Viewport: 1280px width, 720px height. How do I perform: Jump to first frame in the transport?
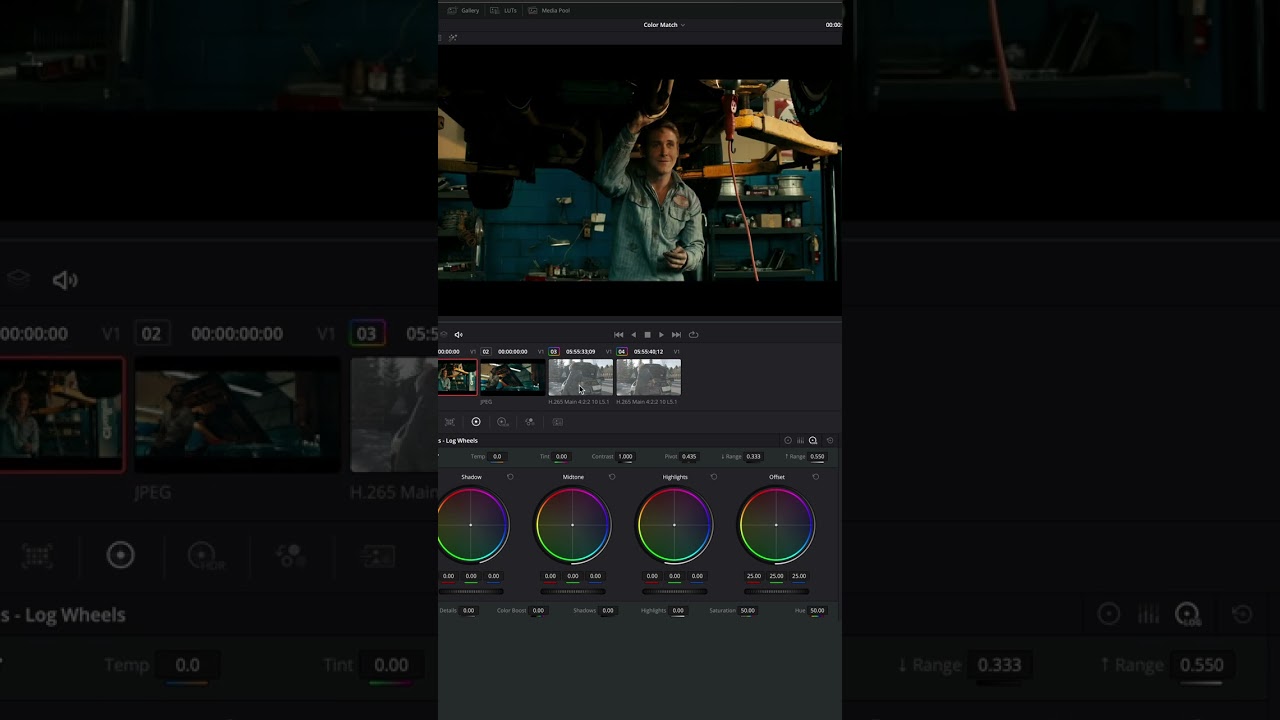(618, 335)
